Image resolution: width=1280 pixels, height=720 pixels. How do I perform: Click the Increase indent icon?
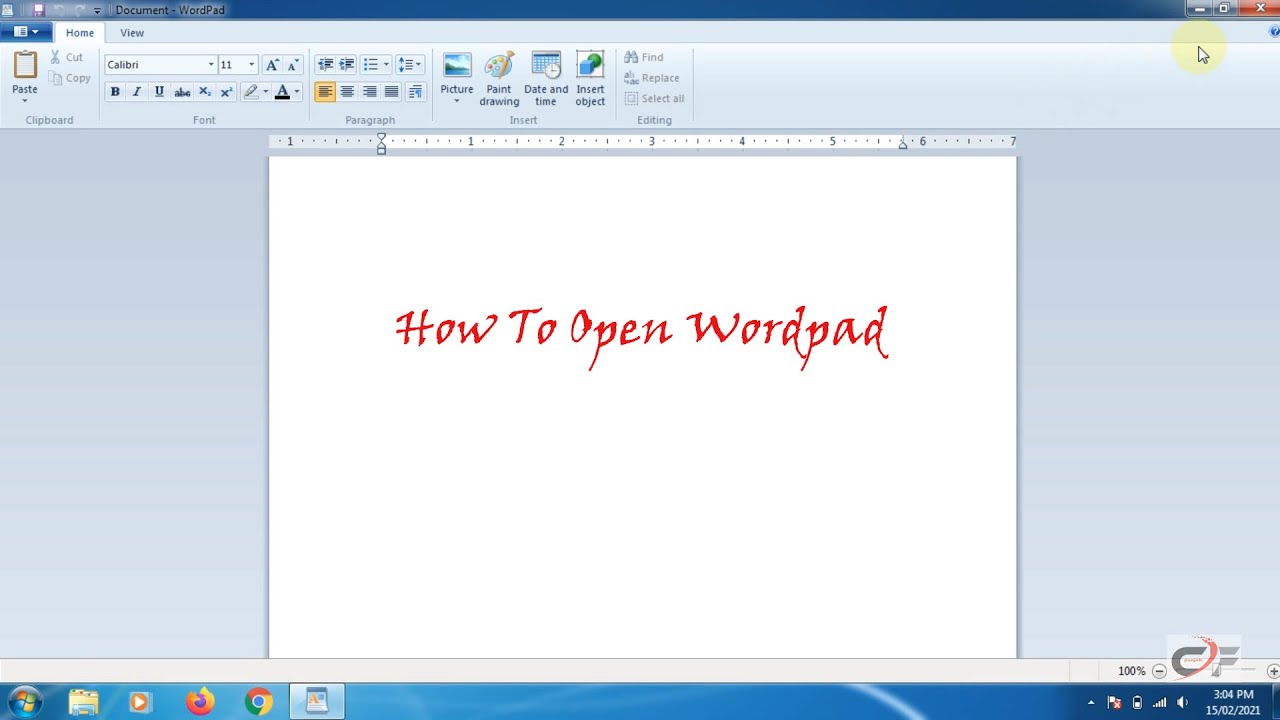[347, 65]
